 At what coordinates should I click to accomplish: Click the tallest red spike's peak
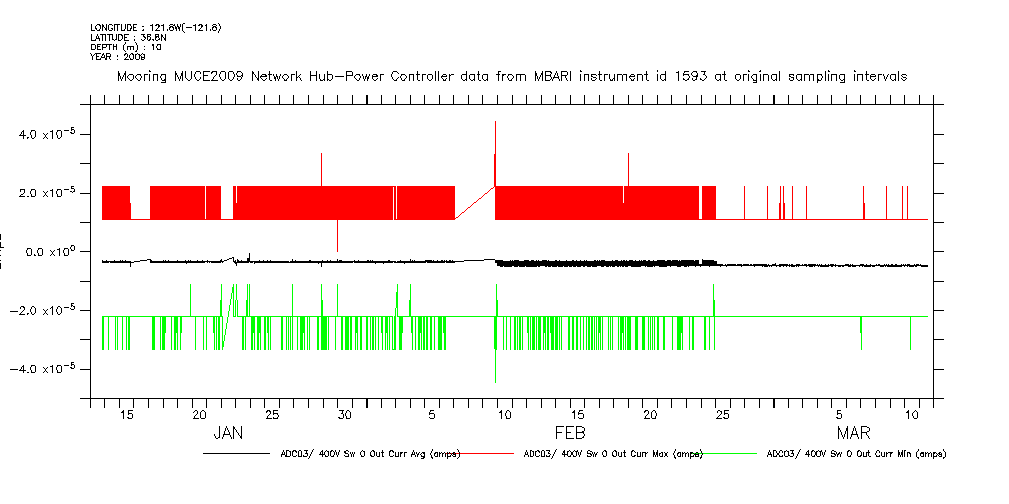495,122
